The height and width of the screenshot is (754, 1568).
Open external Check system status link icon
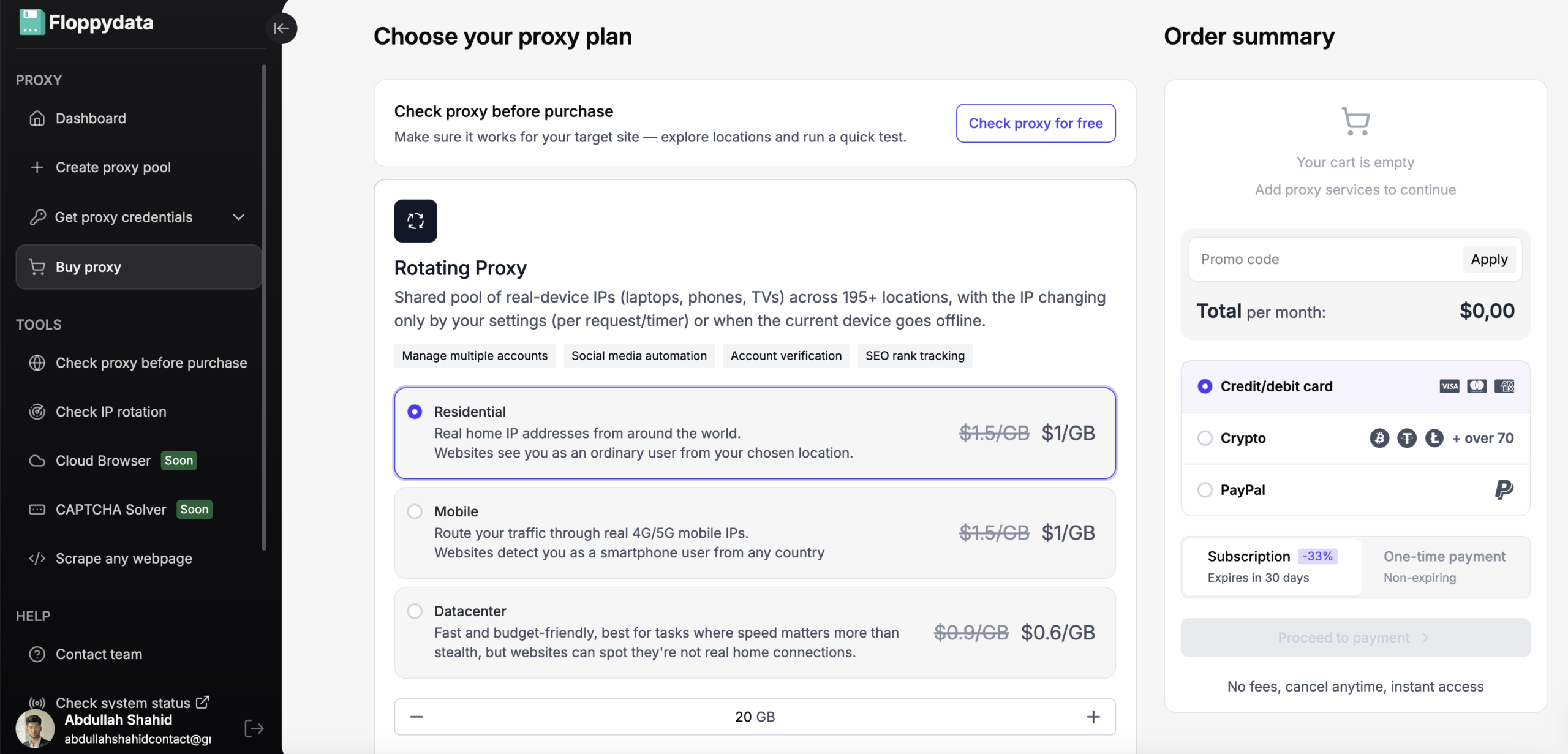202,702
